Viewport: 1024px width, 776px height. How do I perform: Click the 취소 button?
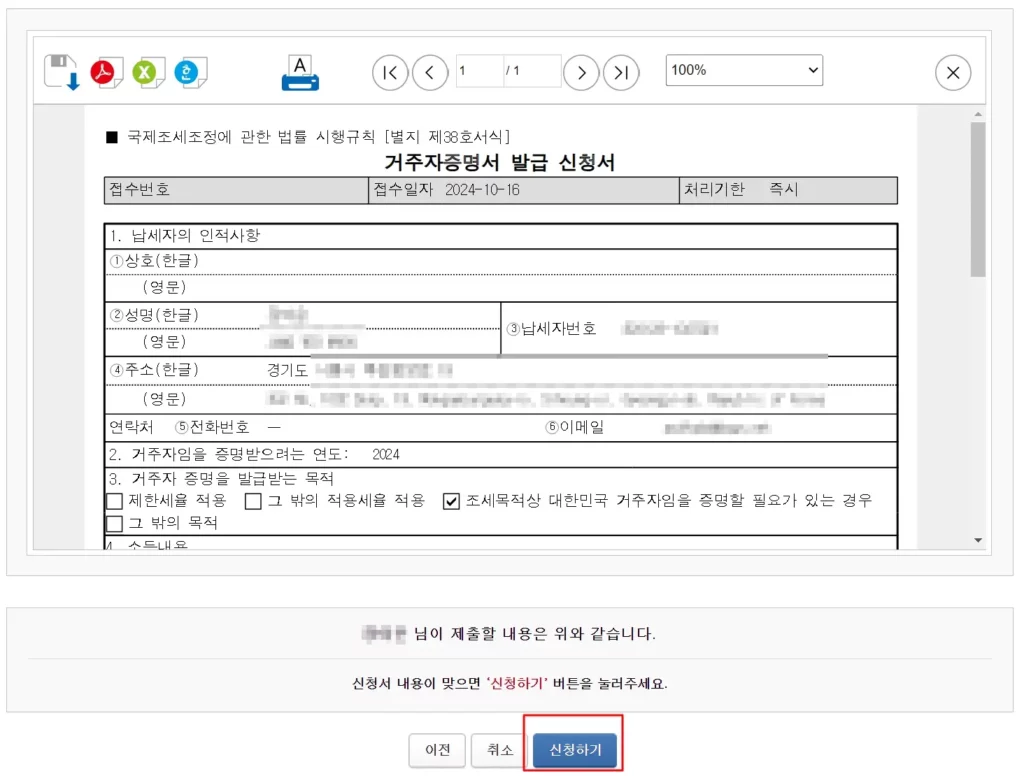(x=500, y=750)
